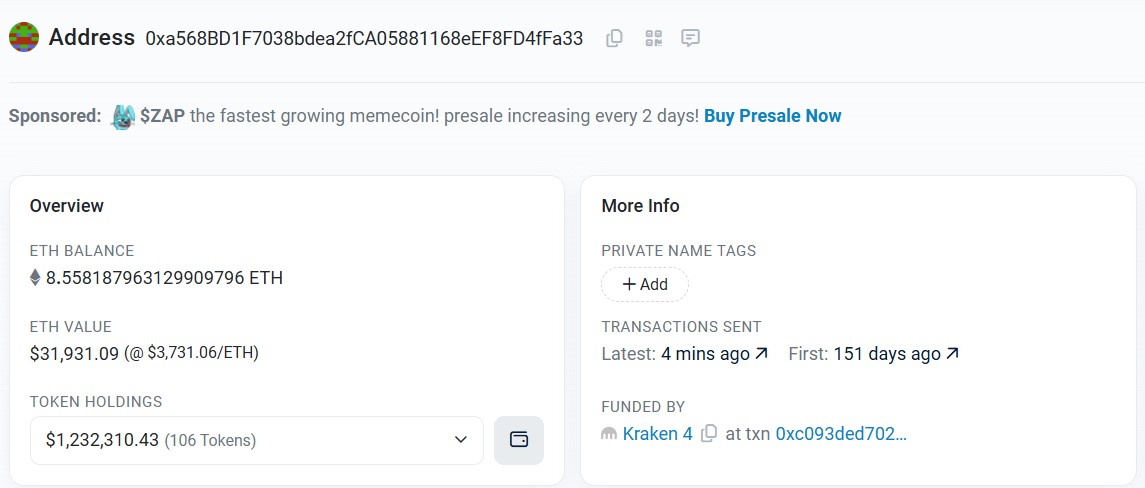Open arrow next to first transaction
Viewport: 1145px width, 488px height.
coord(952,354)
